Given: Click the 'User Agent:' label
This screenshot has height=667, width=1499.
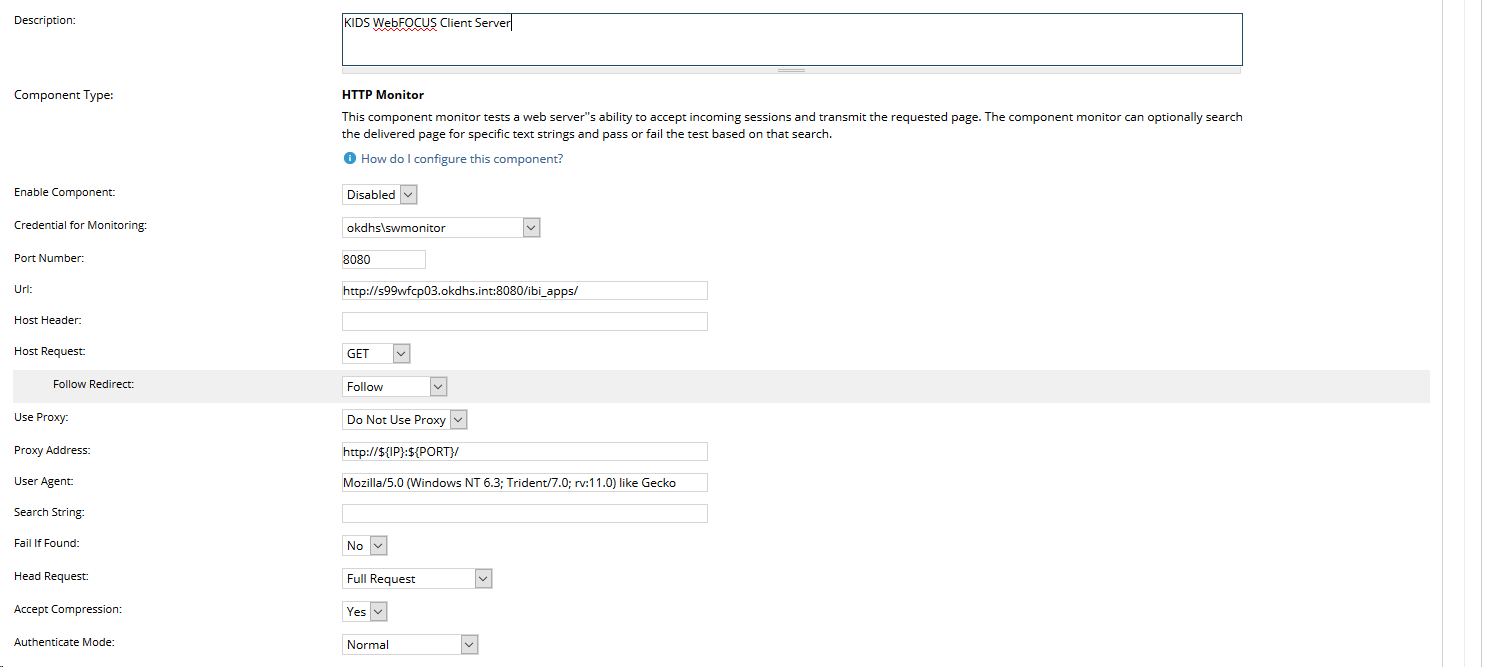Looking at the screenshot, I should click(x=44, y=481).
